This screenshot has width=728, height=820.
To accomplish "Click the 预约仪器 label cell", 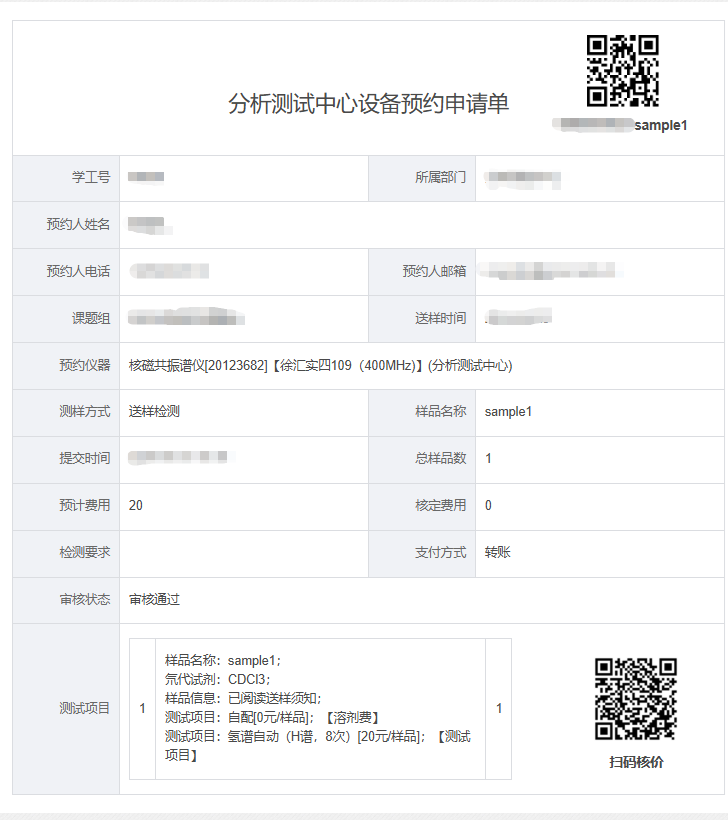I will 84,366.
